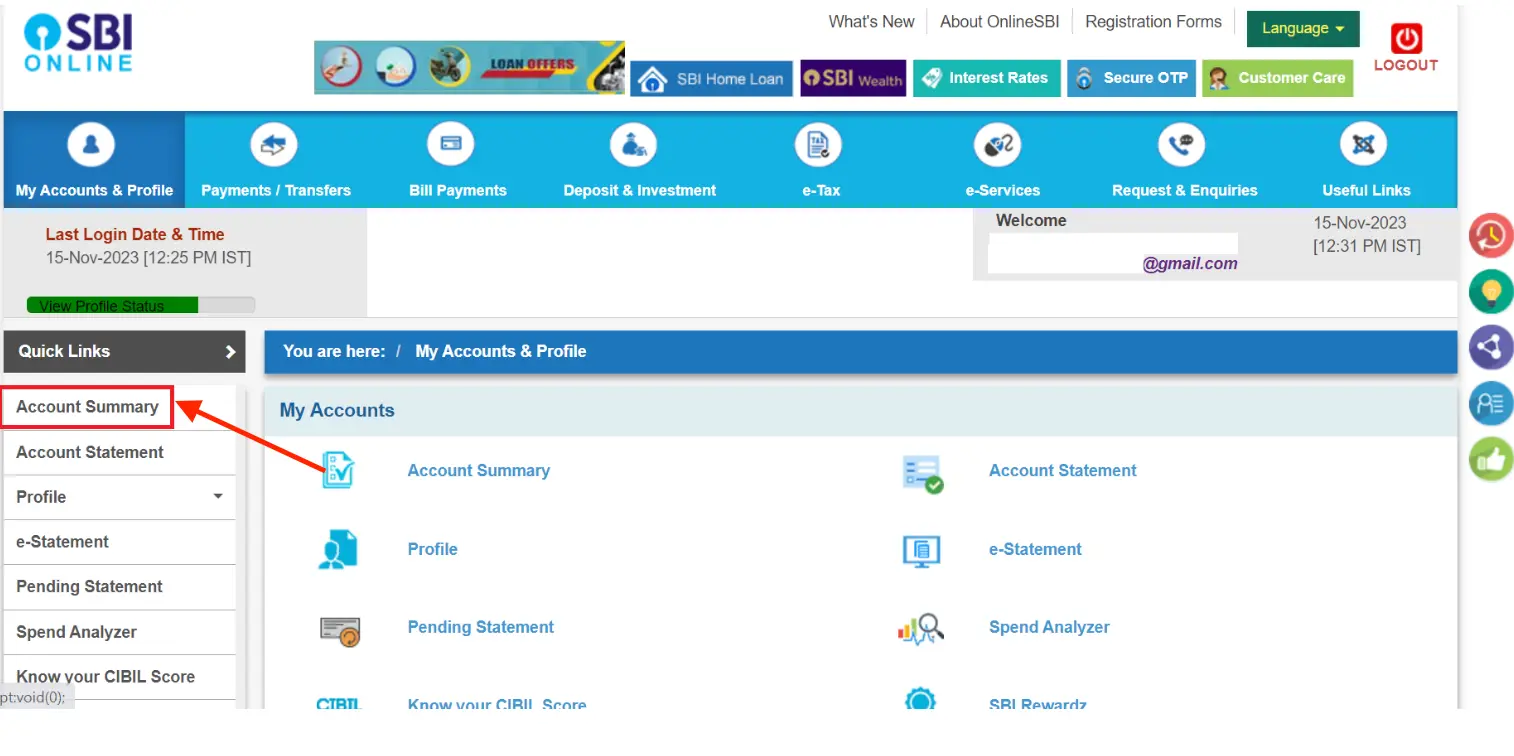Click the About OnlineSBI link
This screenshot has height=756, width=1514.
coord(1000,21)
